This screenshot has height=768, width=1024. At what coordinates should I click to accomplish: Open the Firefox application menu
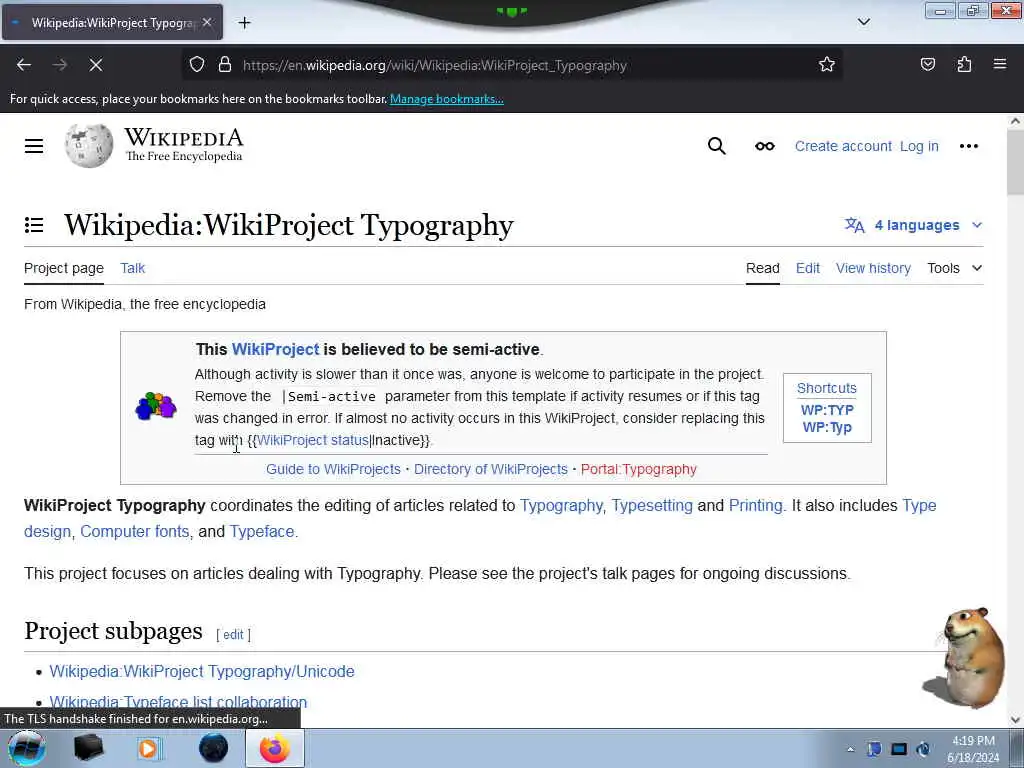coord(1000,64)
